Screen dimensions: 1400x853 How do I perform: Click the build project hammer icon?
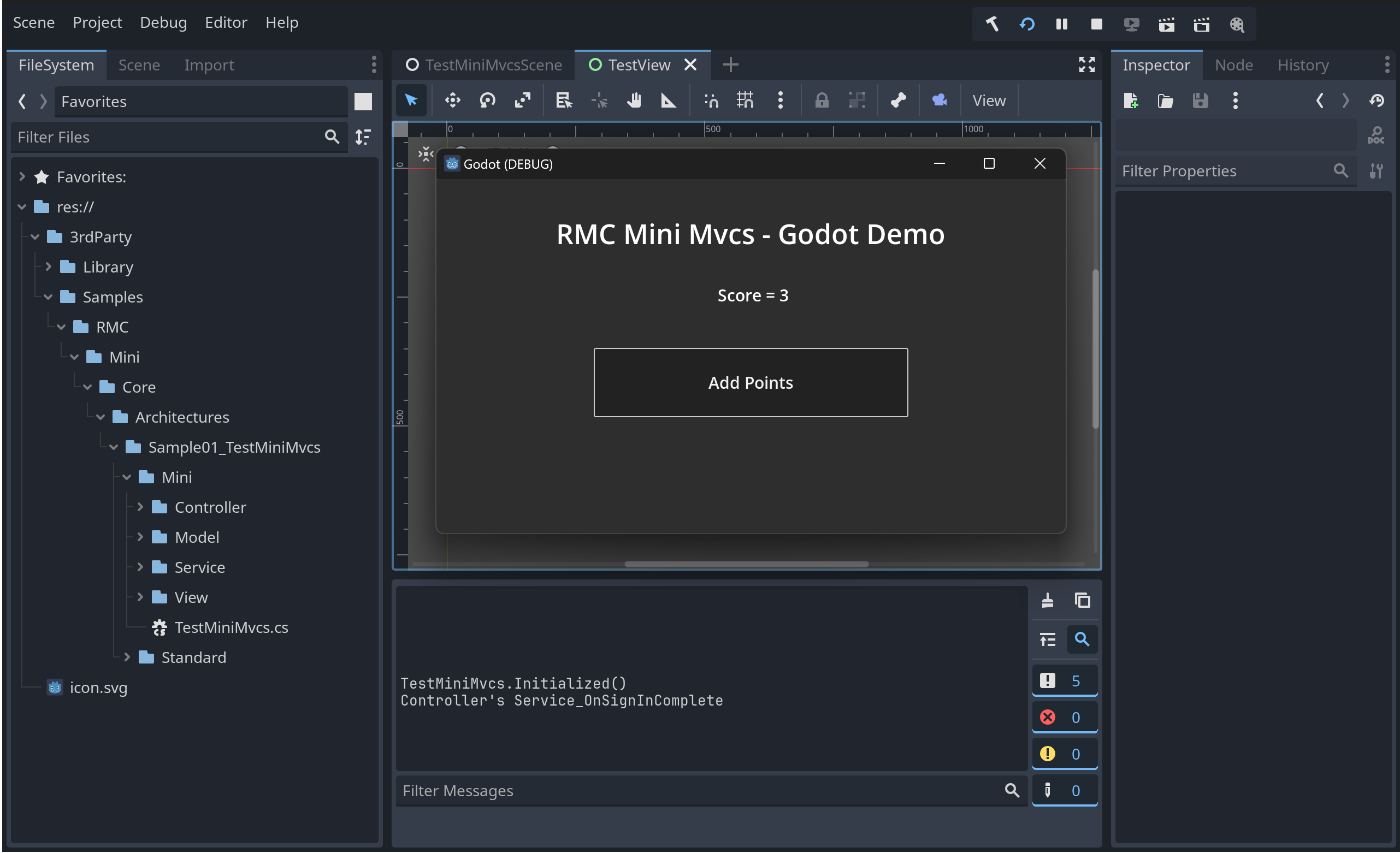tap(992, 24)
